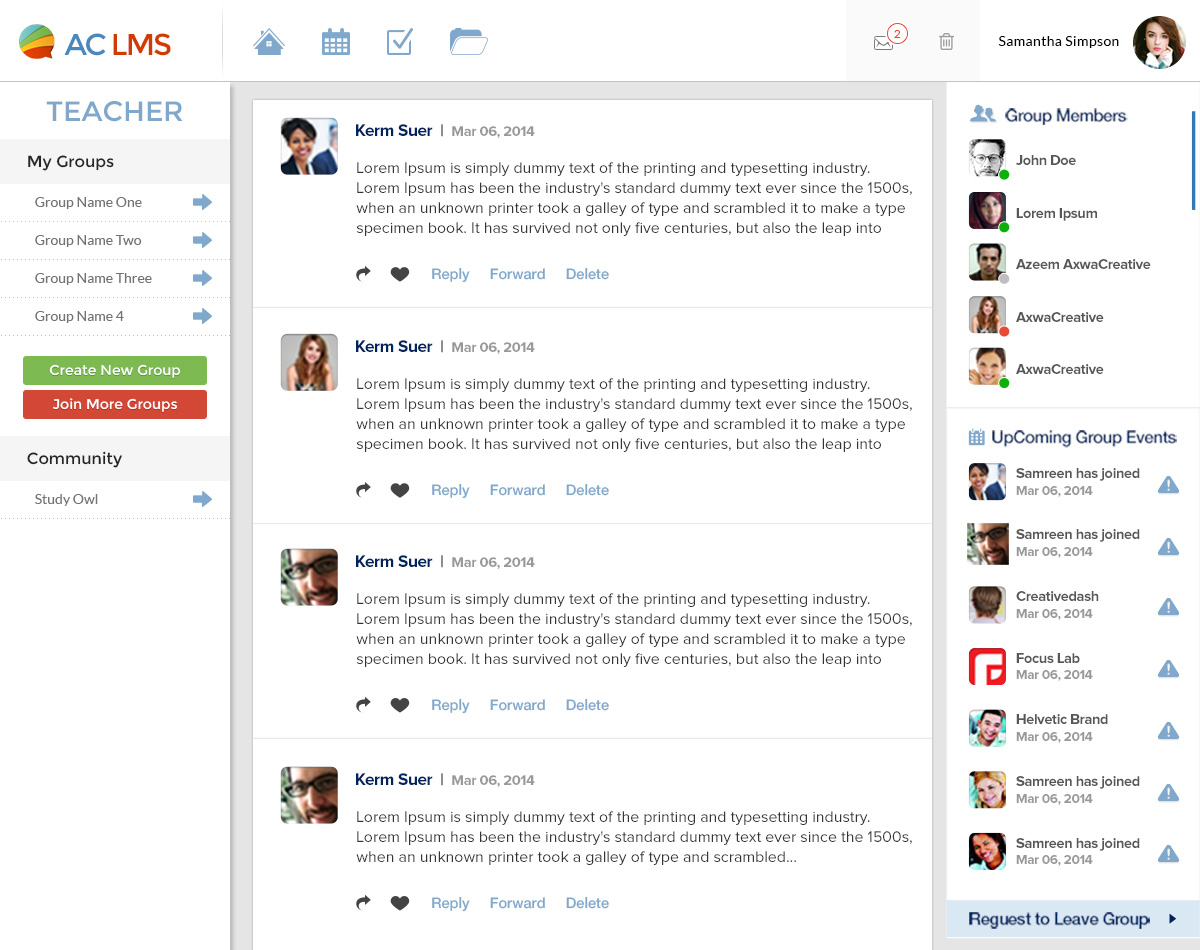Click the share arrow icon on the first post
The image size is (1200, 950).
tap(364, 274)
